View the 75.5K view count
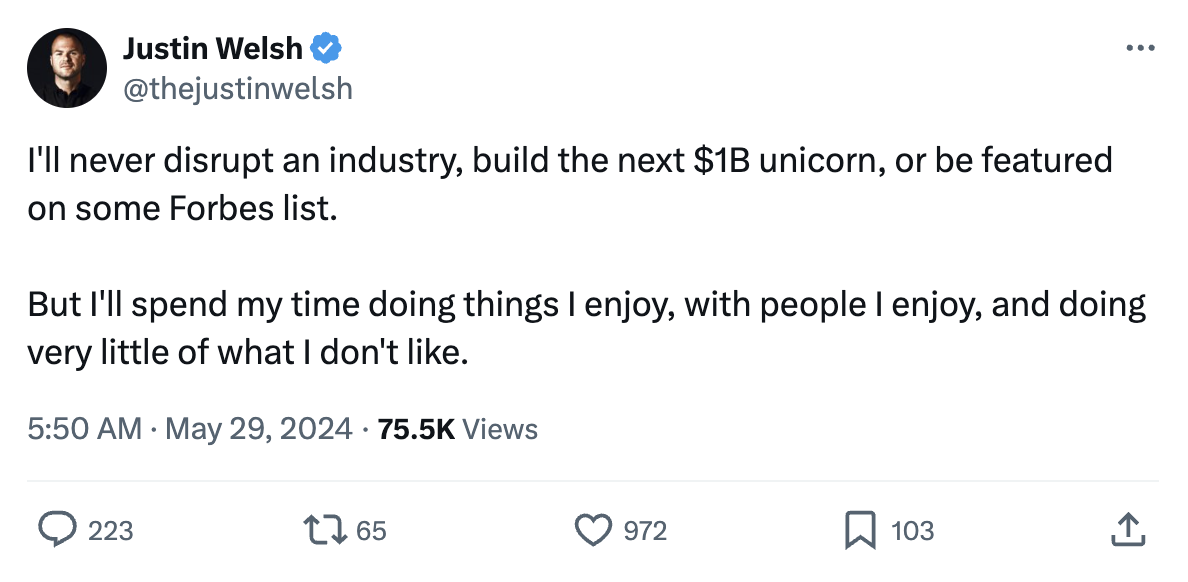The width and height of the screenshot is (1188, 582). 417,429
